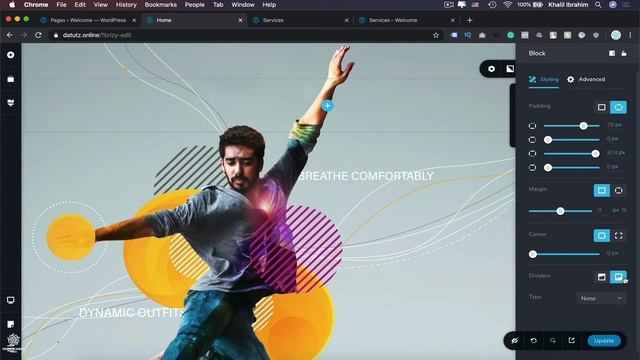Image resolution: width=640 pixels, height=360 pixels.
Task: Select the bottom divider option
Action: [619, 277]
